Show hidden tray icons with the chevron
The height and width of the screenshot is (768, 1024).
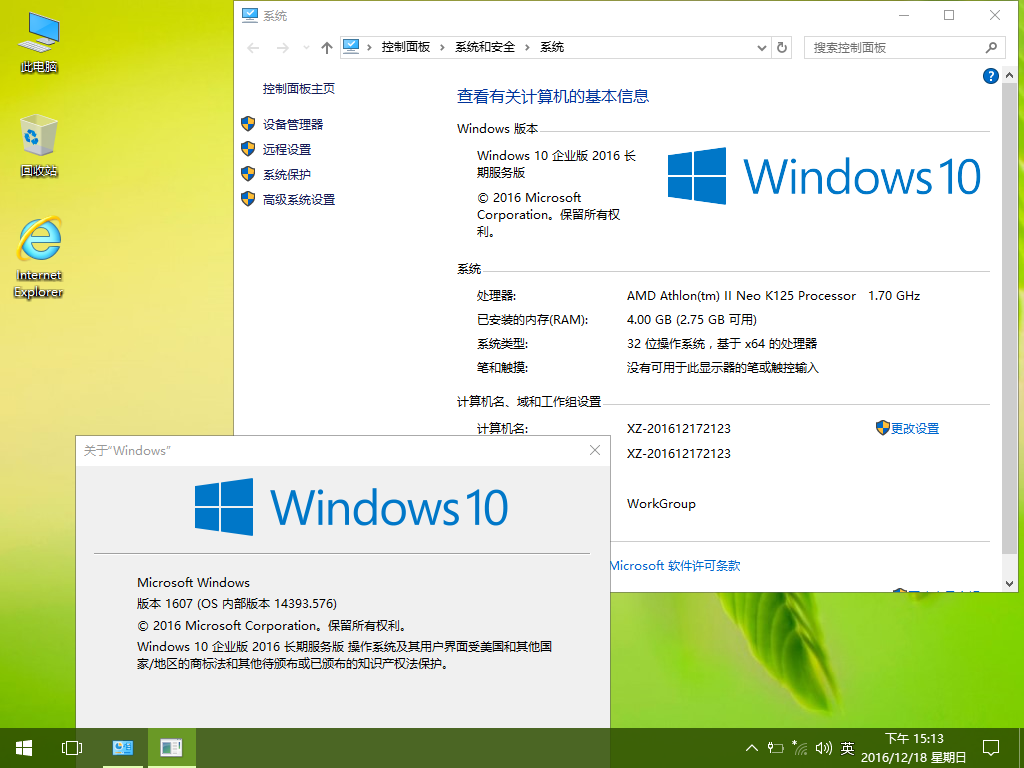(752, 748)
